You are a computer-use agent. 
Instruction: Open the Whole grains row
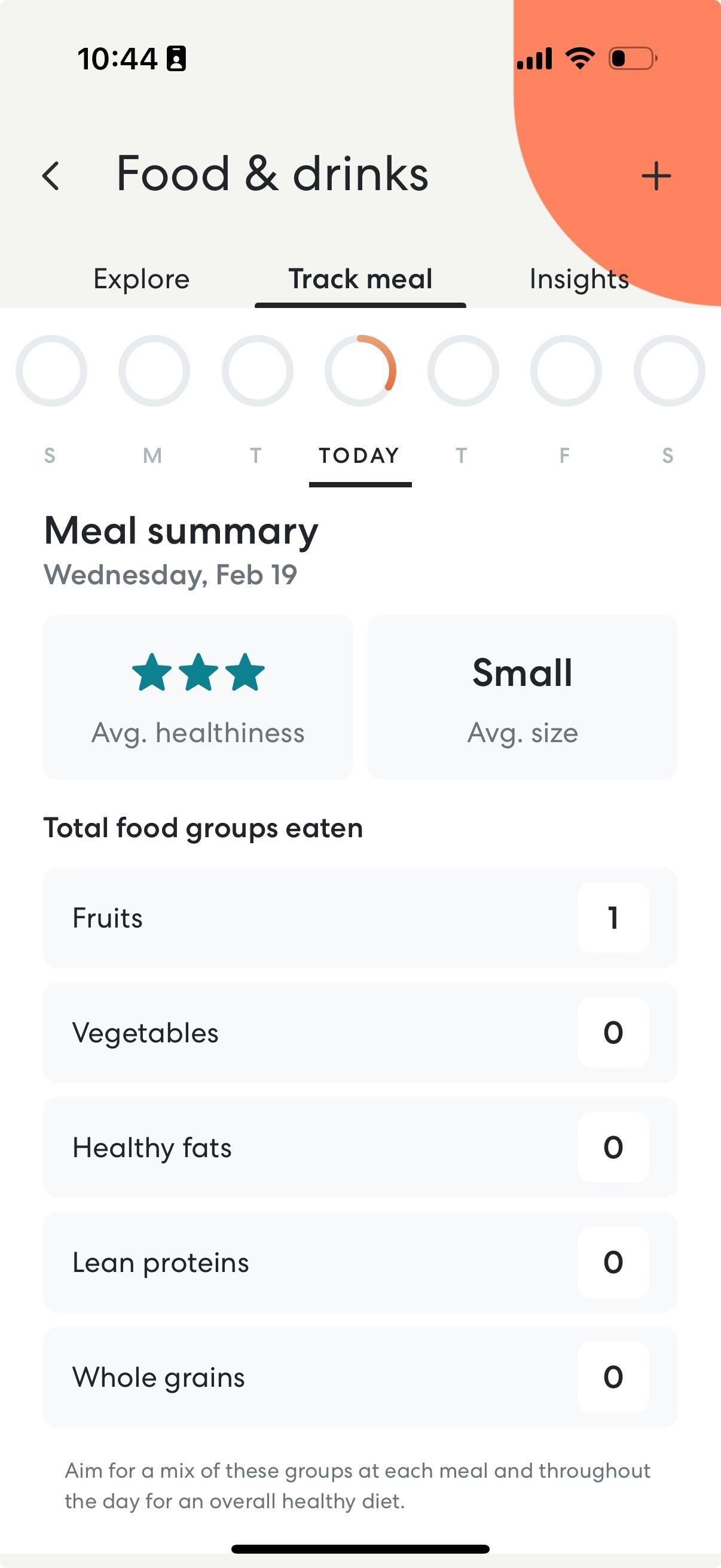pos(360,1377)
